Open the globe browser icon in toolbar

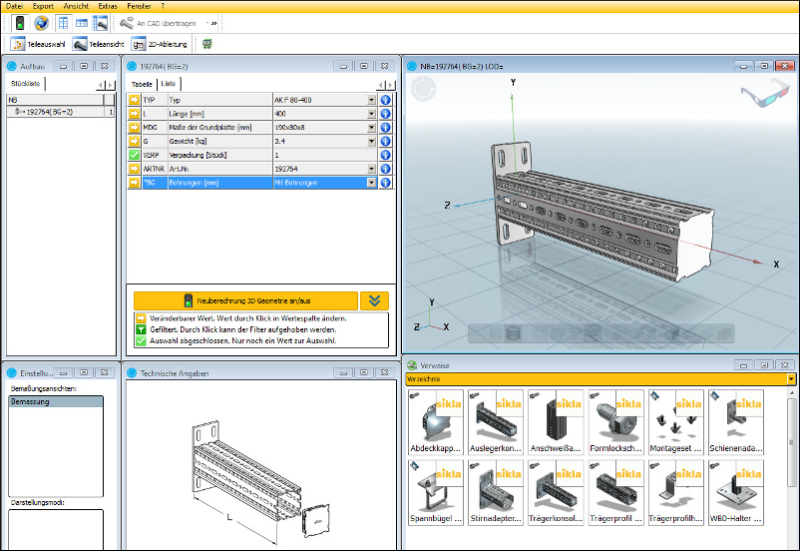click(42, 23)
